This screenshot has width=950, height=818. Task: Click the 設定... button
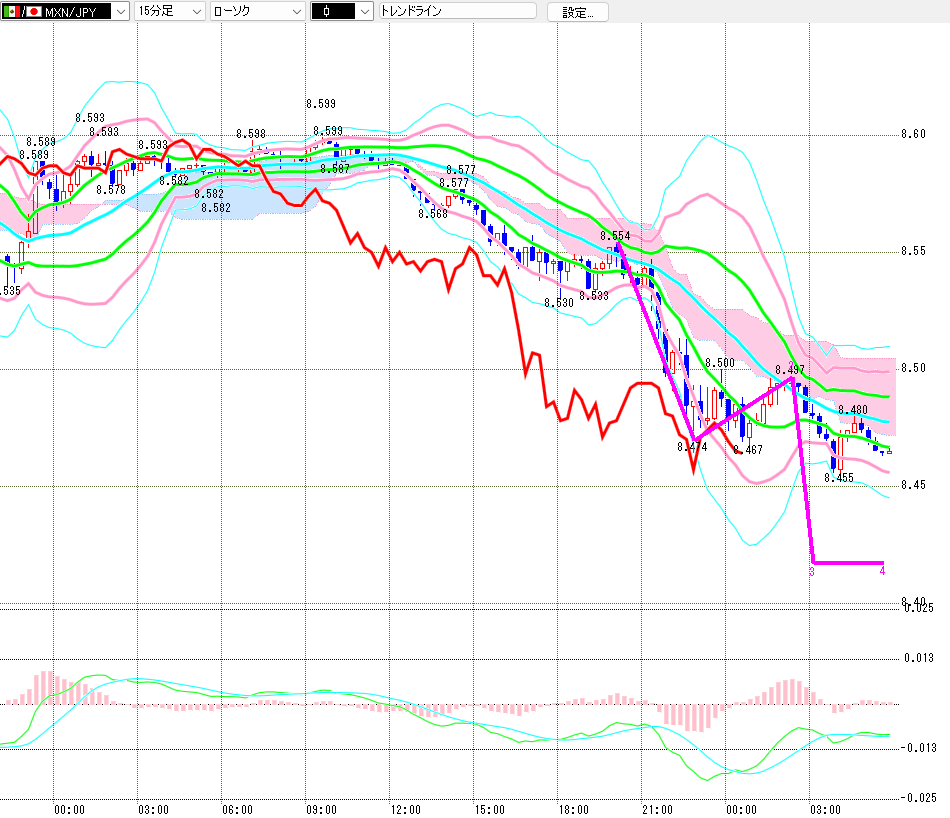coord(577,12)
